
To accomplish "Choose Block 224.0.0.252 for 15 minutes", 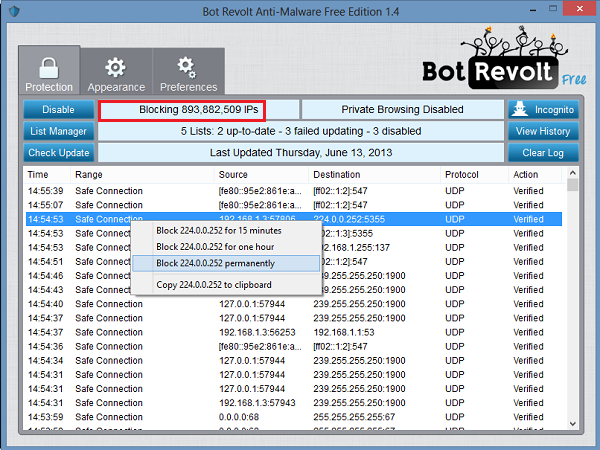I will tap(226, 231).
